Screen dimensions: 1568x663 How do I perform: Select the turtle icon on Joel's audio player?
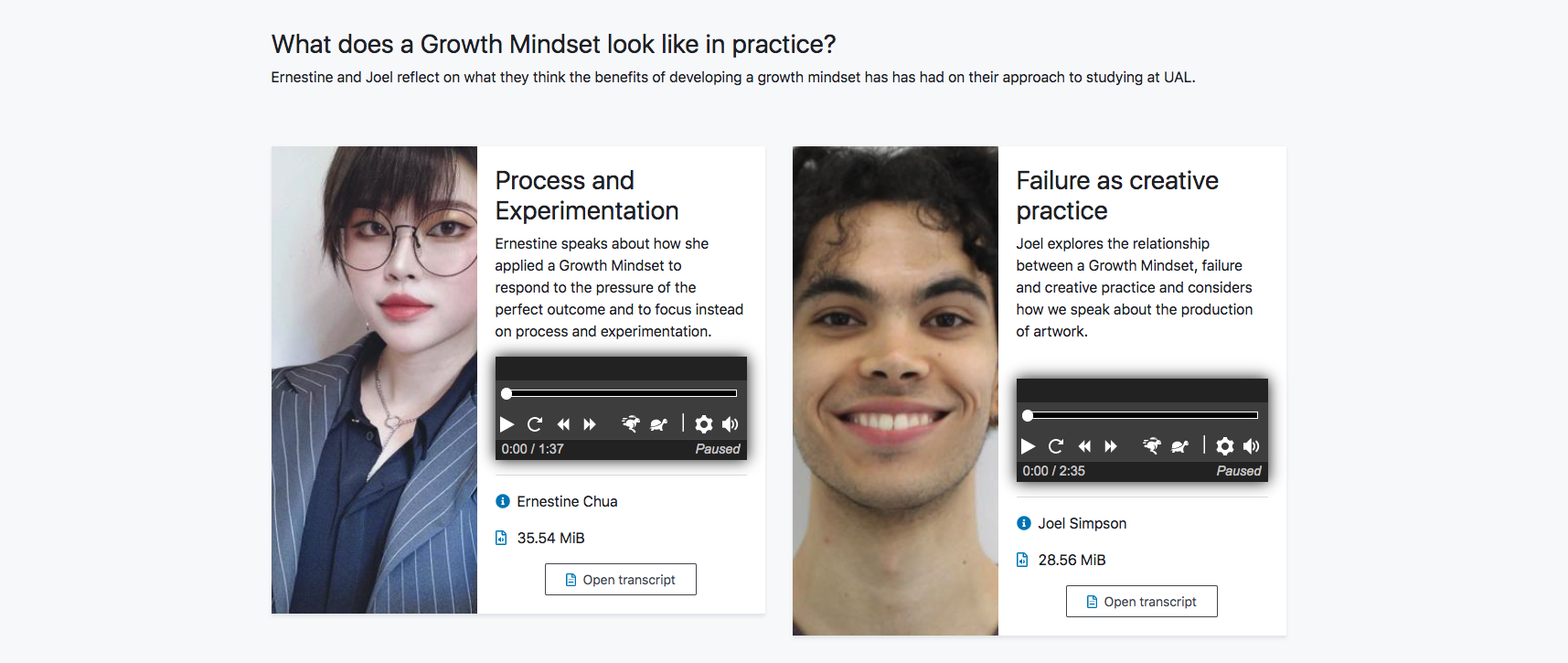(1180, 446)
